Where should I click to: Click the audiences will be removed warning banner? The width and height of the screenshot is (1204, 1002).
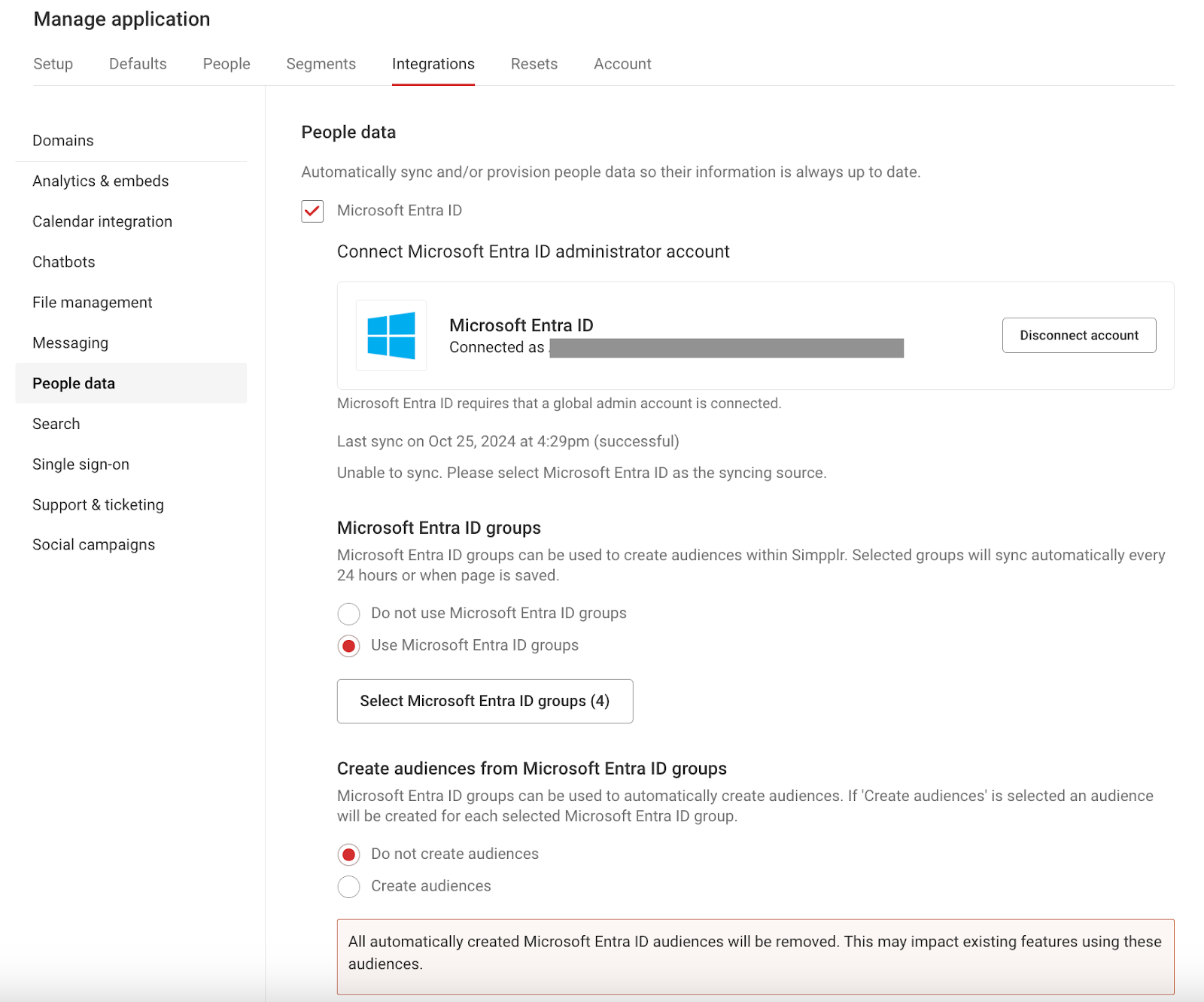pyautogui.click(x=756, y=957)
